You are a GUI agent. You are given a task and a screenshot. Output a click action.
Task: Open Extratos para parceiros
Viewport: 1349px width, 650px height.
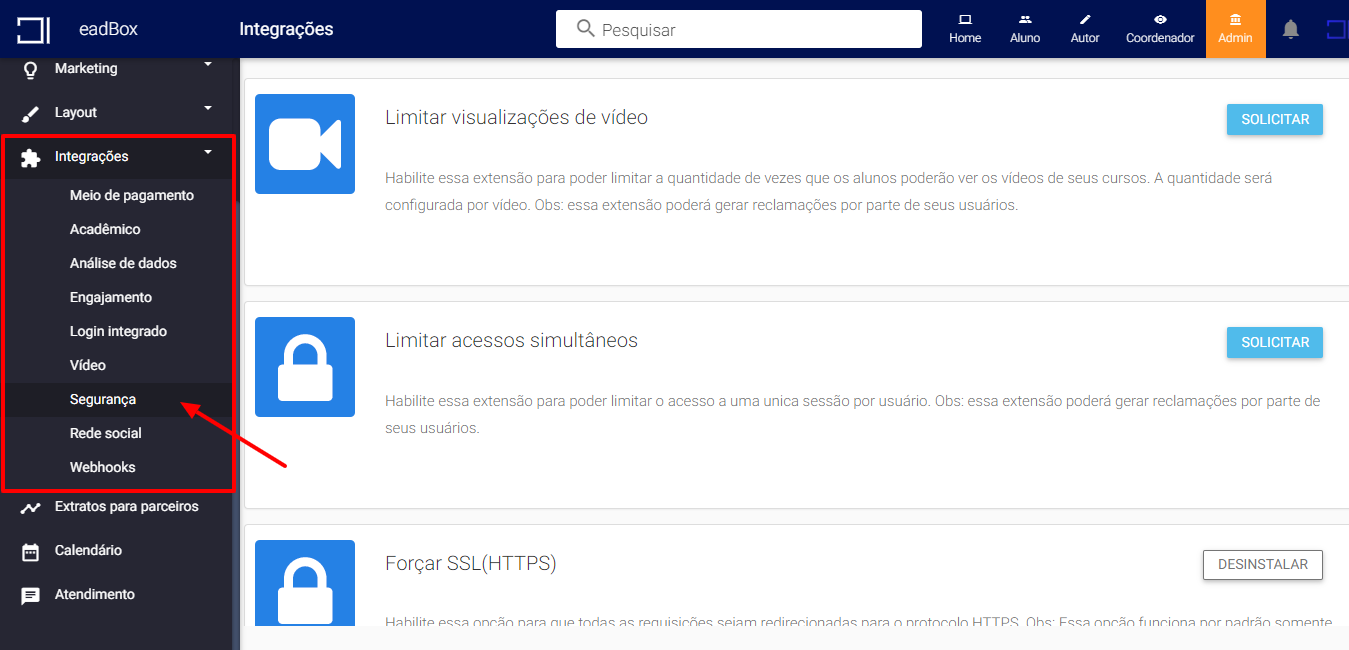[127, 506]
